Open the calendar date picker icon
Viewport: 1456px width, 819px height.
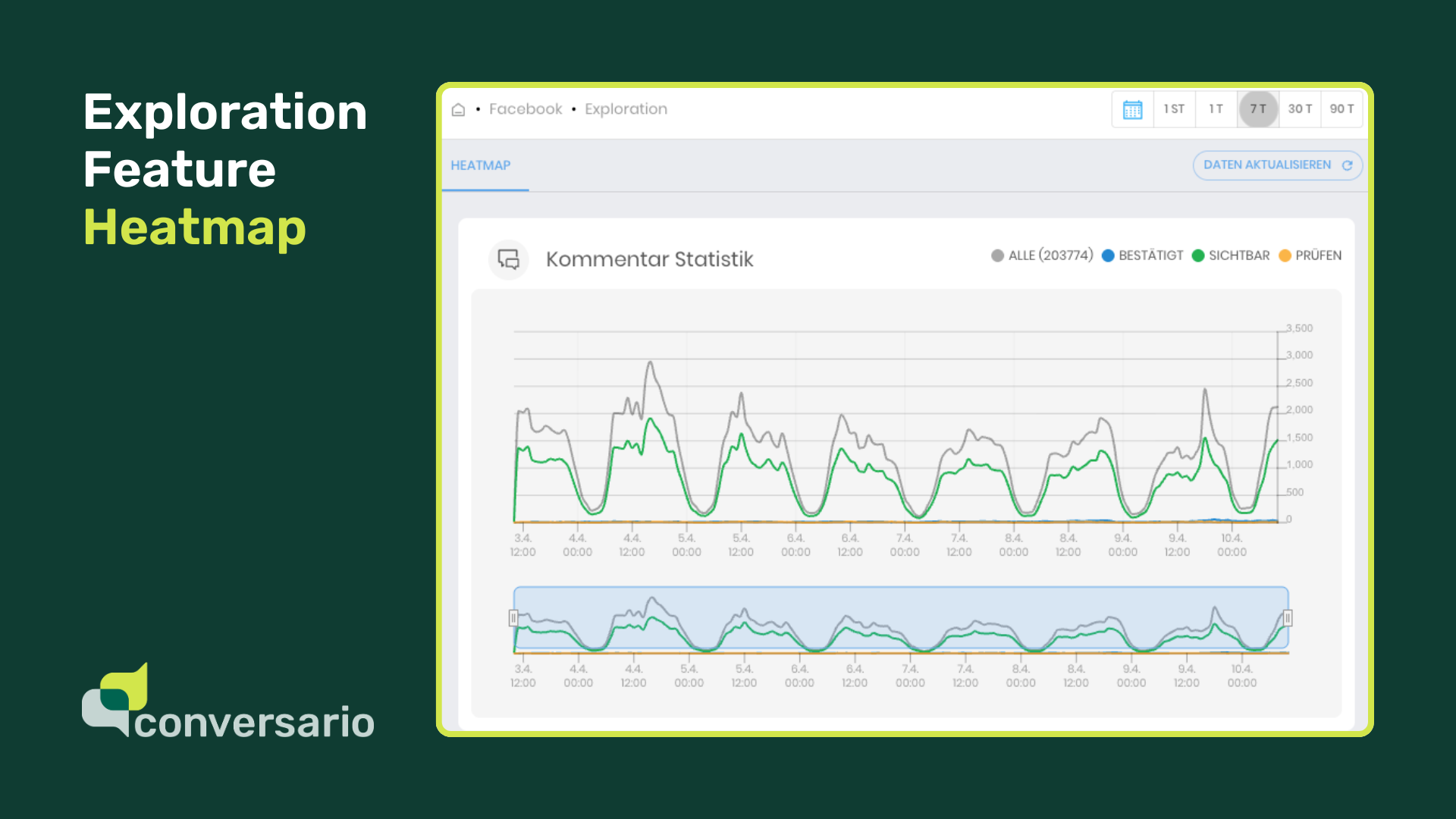pos(1132,109)
